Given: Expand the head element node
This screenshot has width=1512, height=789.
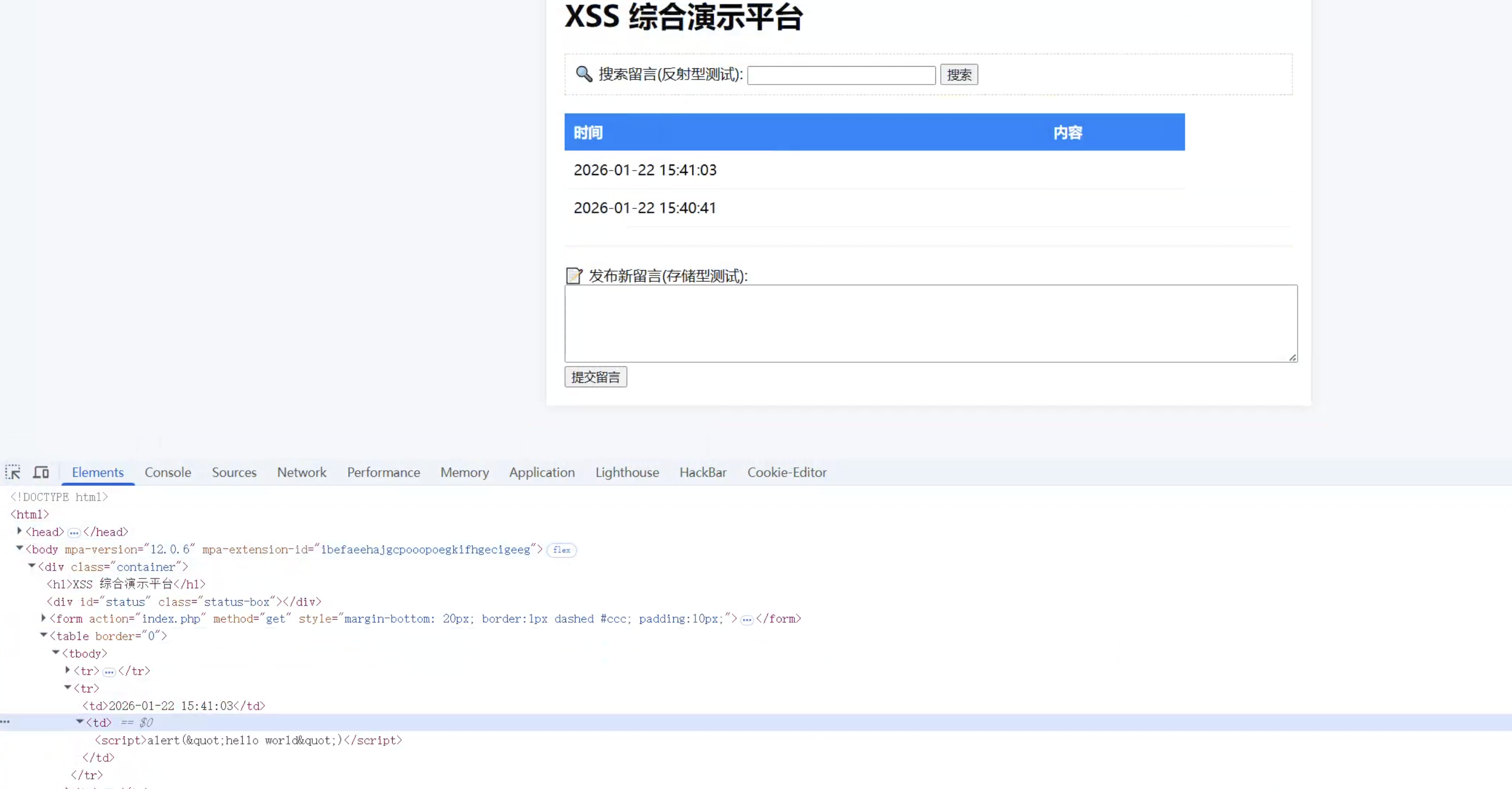Looking at the screenshot, I should (19, 531).
